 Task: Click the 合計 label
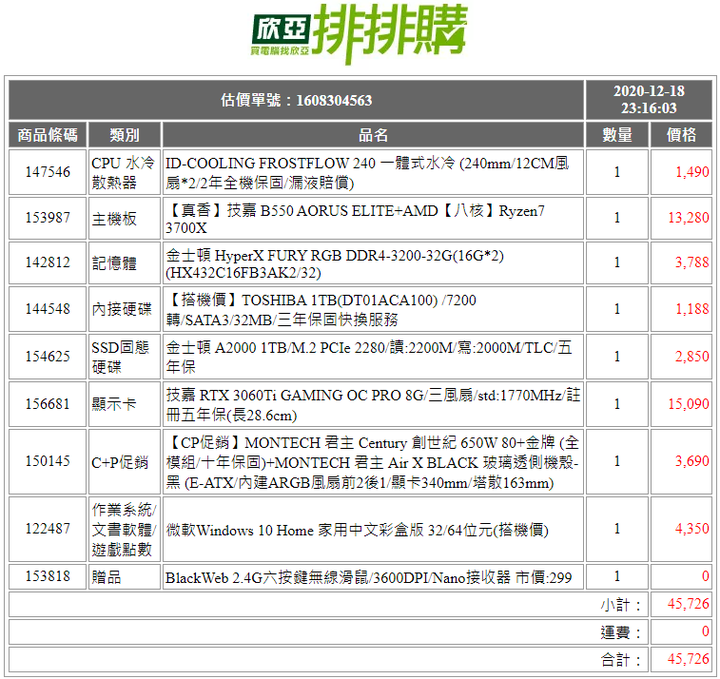click(620, 660)
